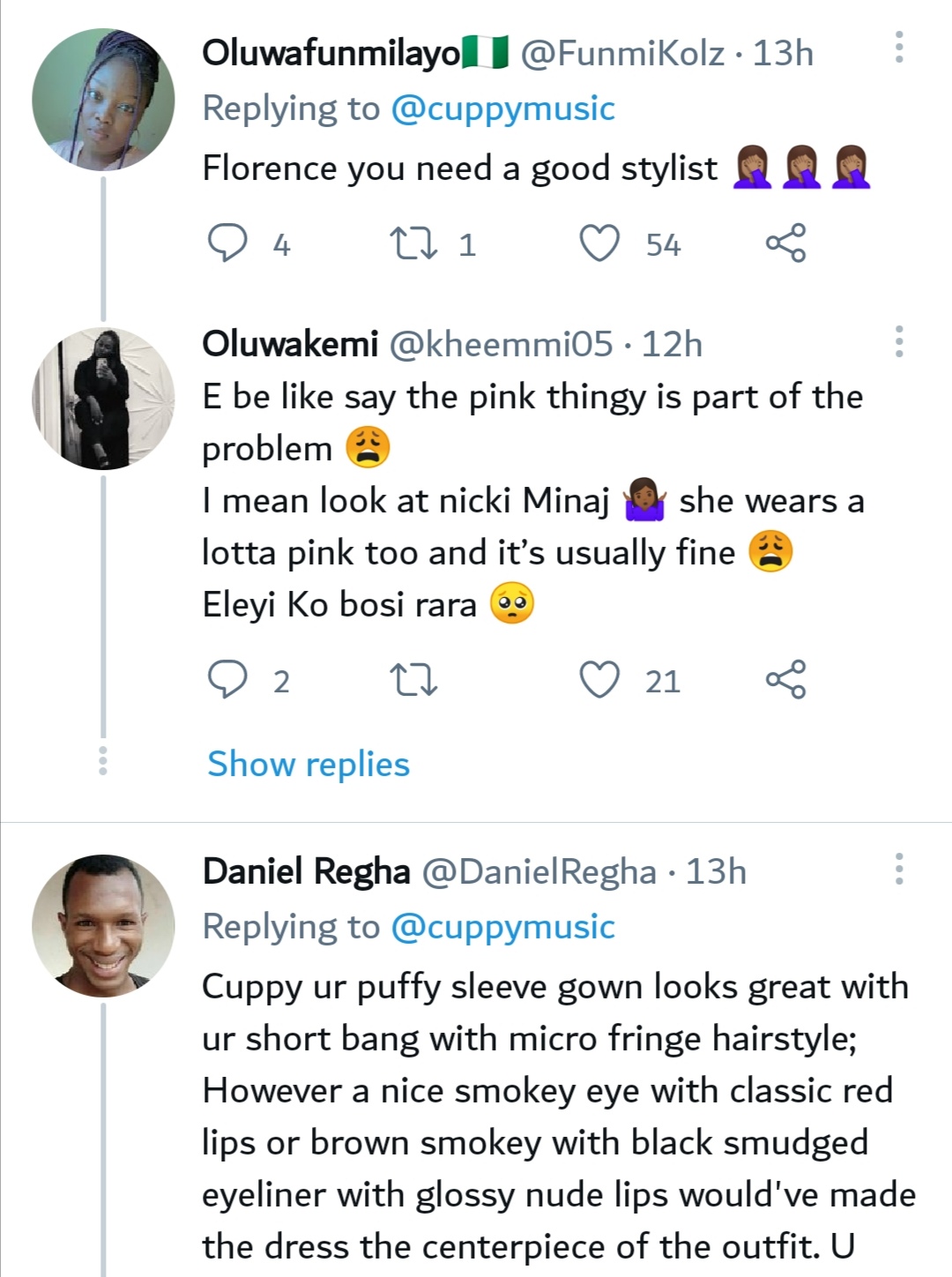Open more options for Oluwafunmilayo's tweet
Image resolution: width=952 pixels, height=1277 pixels.
[x=898, y=48]
